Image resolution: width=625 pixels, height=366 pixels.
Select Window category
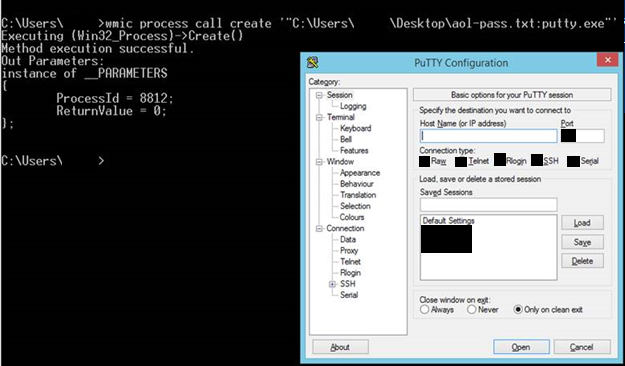point(340,162)
